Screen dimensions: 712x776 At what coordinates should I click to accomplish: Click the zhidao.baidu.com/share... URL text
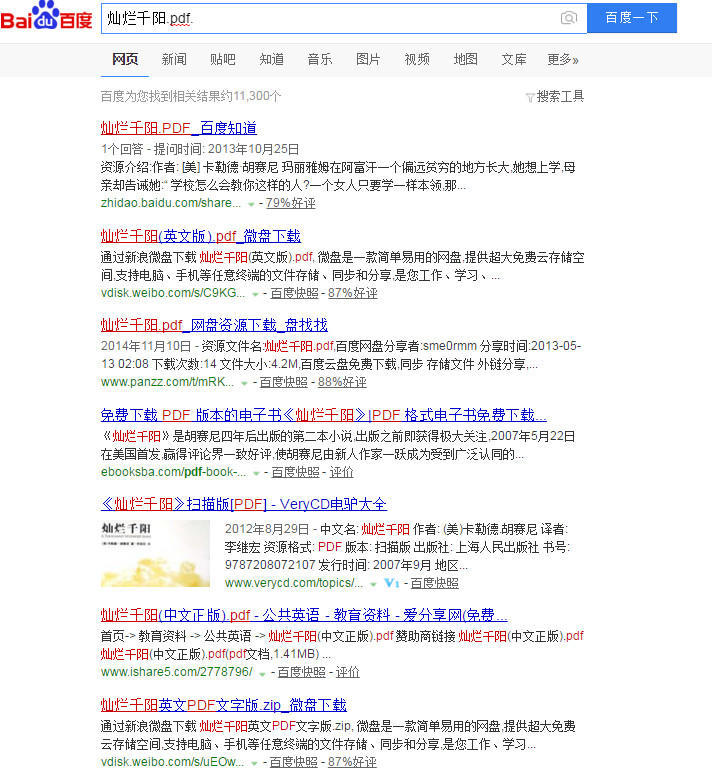coord(171,203)
